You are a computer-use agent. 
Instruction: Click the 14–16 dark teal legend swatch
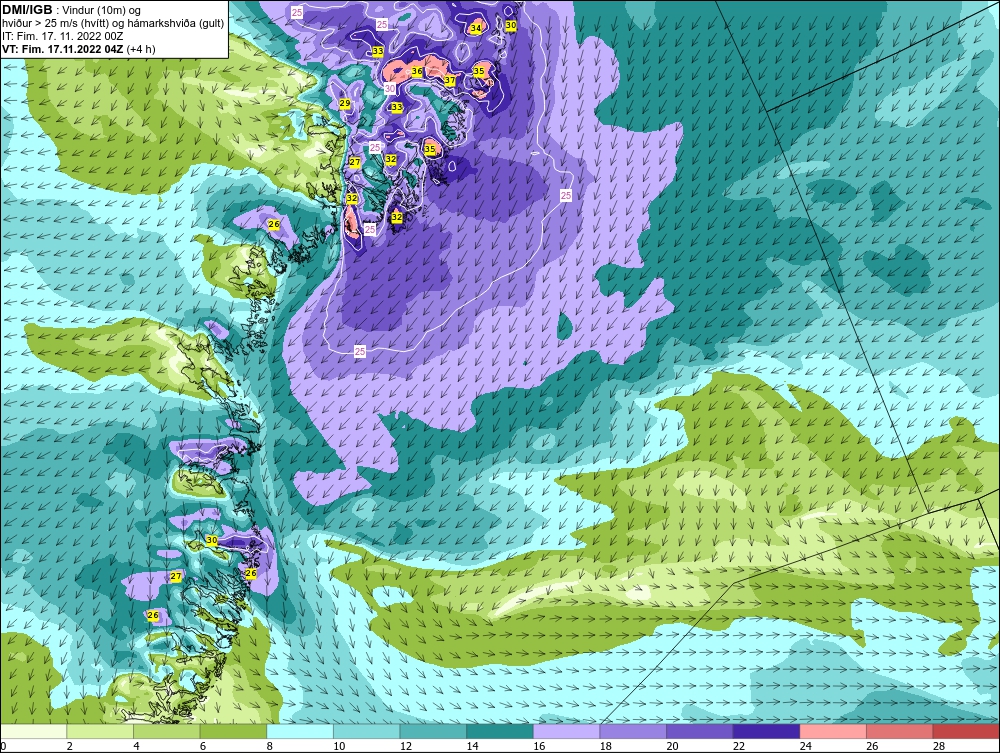click(x=500, y=731)
